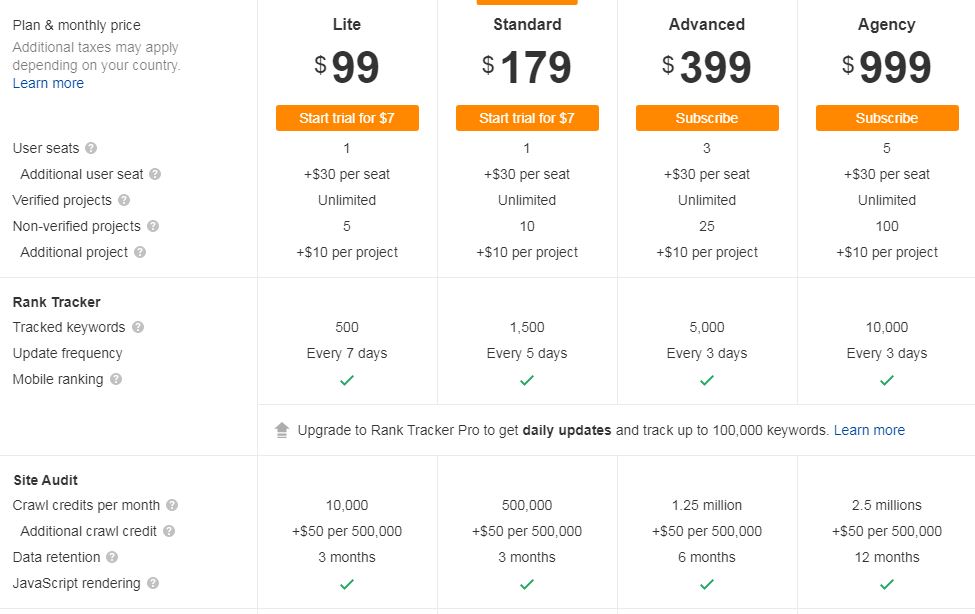975x614 pixels.
Task: Click help icon beside Additional user seat
Action: point(155,174)
